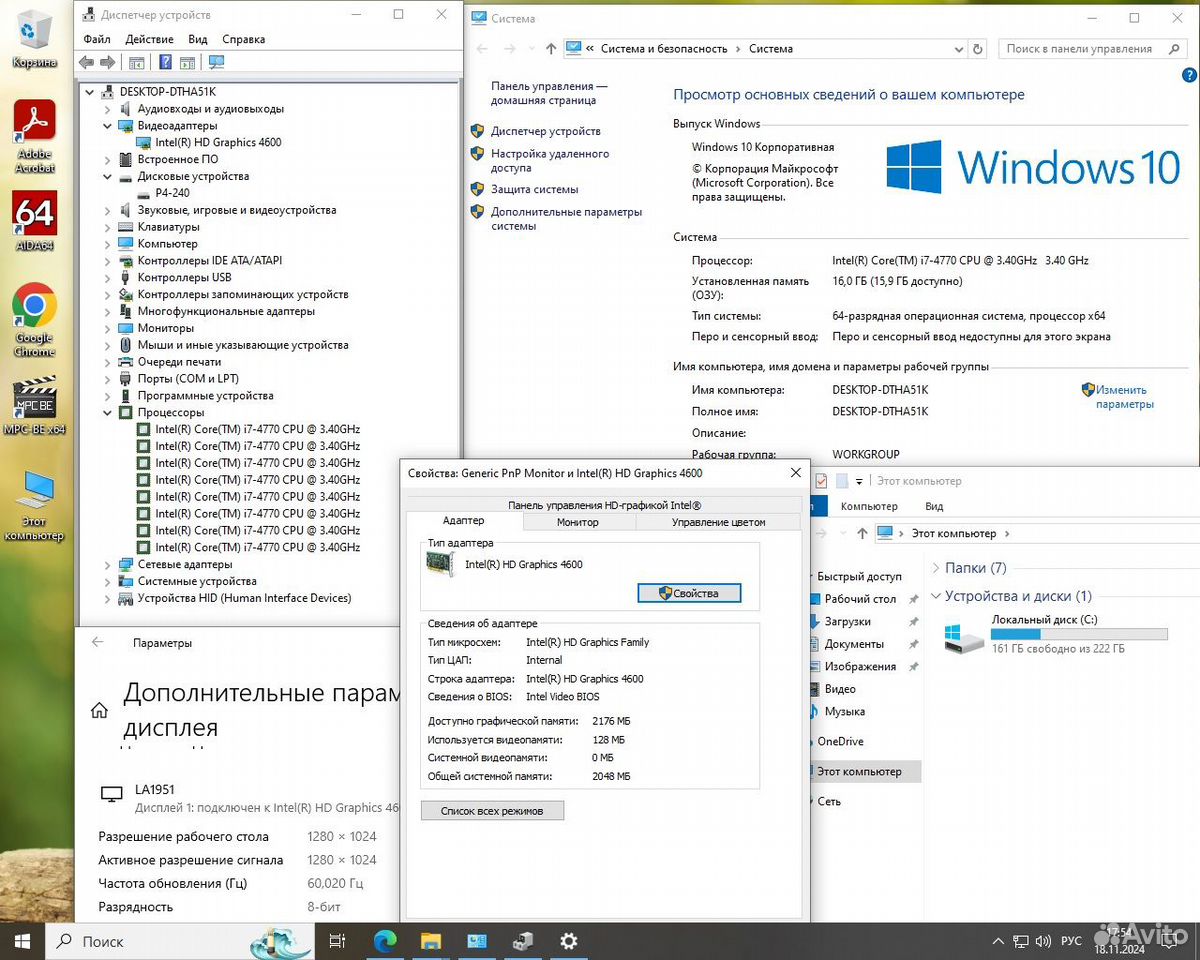Click РУС language indicator in the tray

point(1071,941)
